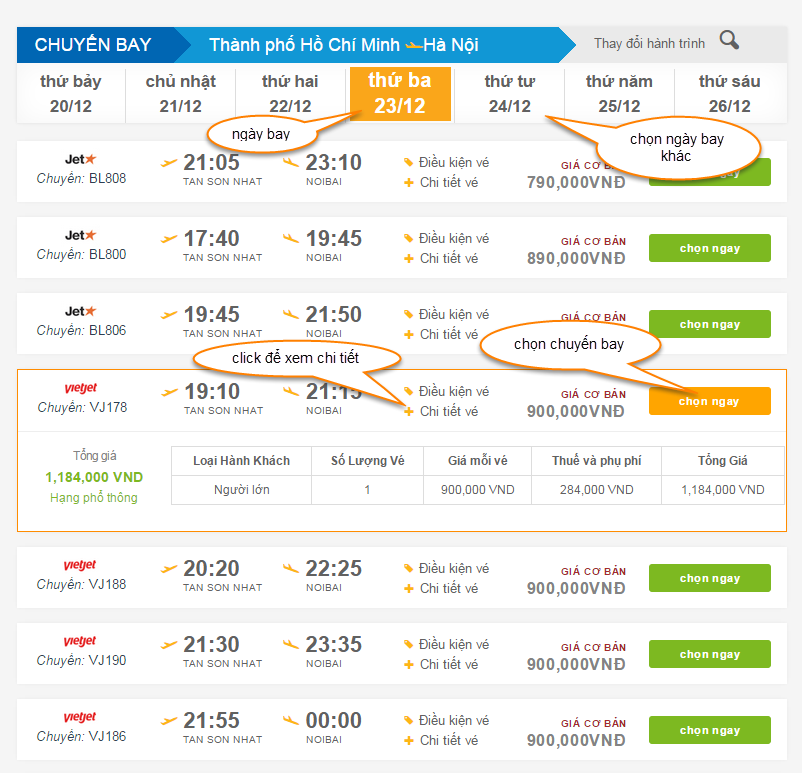This screenshot has width=802, height=773.
Task: Select orange chọn ngay button for VJ178
Action: point(709,401)
